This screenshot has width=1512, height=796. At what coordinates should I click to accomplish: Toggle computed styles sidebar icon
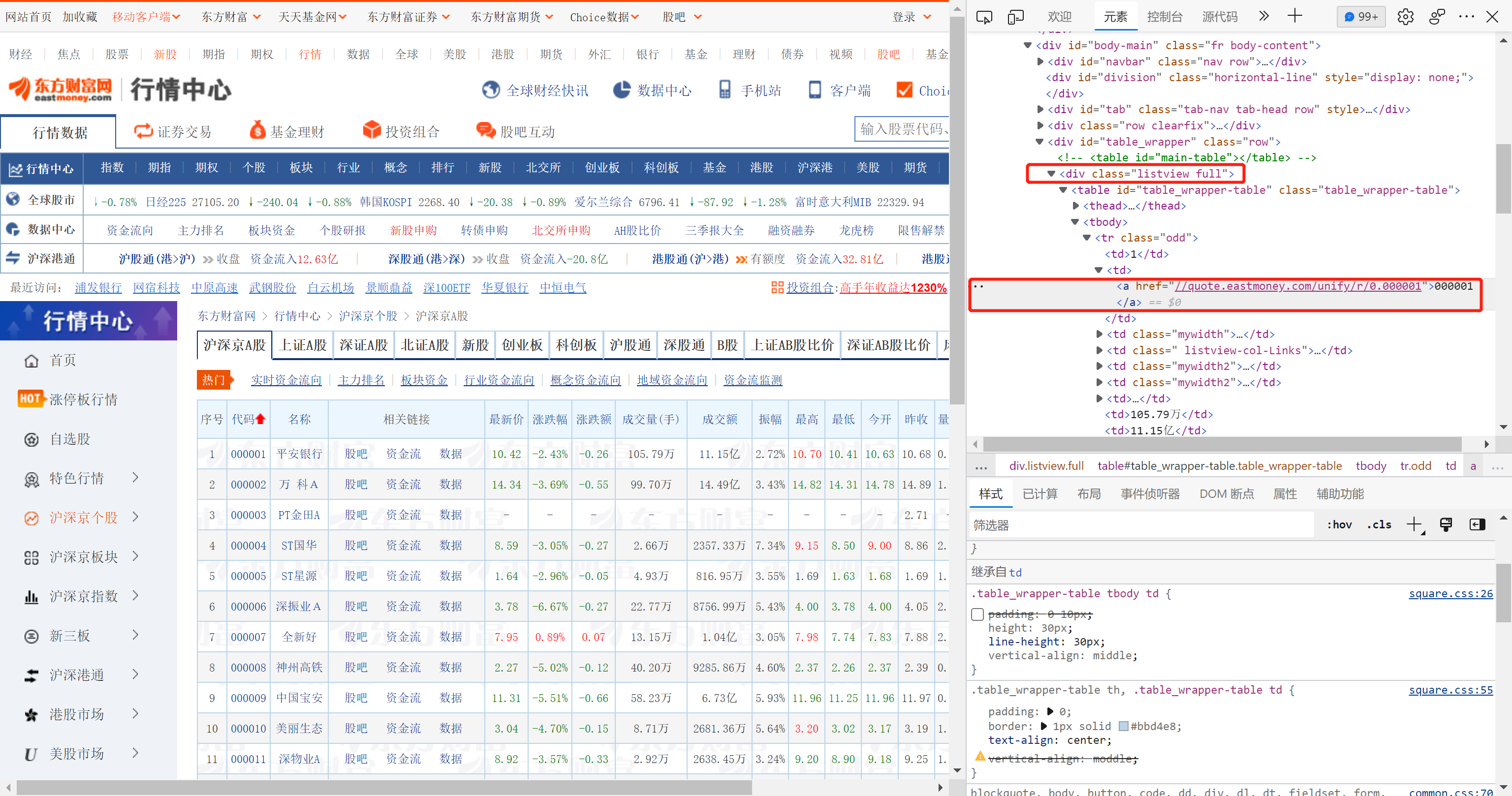coord(1477,524)
